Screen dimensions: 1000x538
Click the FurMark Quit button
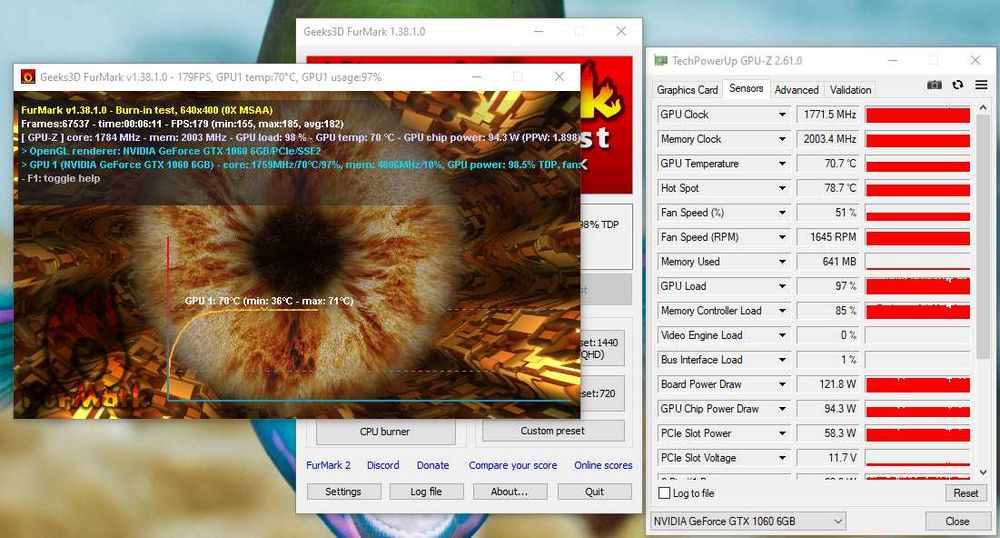594,491
